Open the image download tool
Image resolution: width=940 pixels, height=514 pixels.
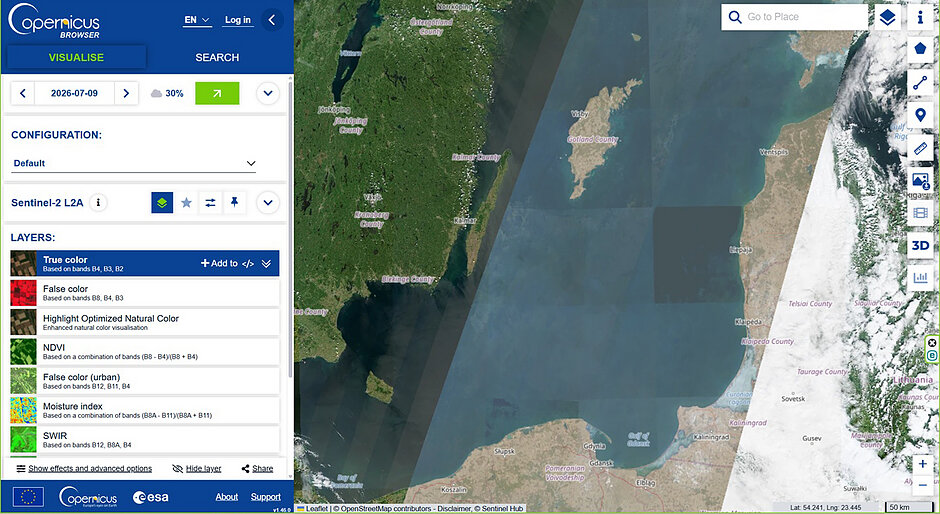click(x=920, y=180)
